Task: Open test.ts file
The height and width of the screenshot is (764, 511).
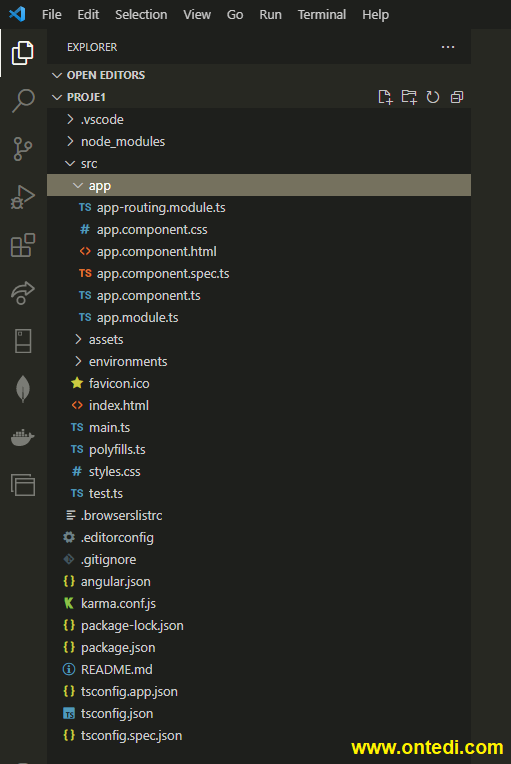Action: [259, 493]
